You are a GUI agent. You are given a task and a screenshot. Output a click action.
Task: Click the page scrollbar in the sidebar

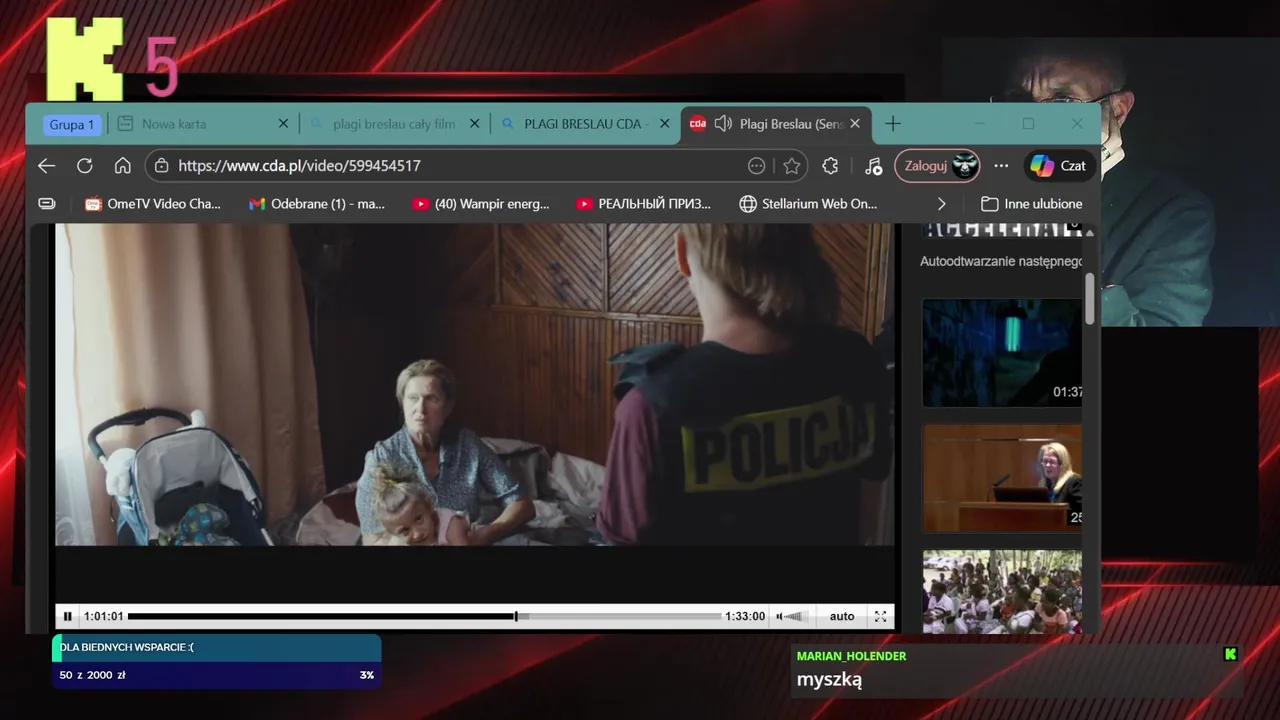click(x=1090, y=298)
